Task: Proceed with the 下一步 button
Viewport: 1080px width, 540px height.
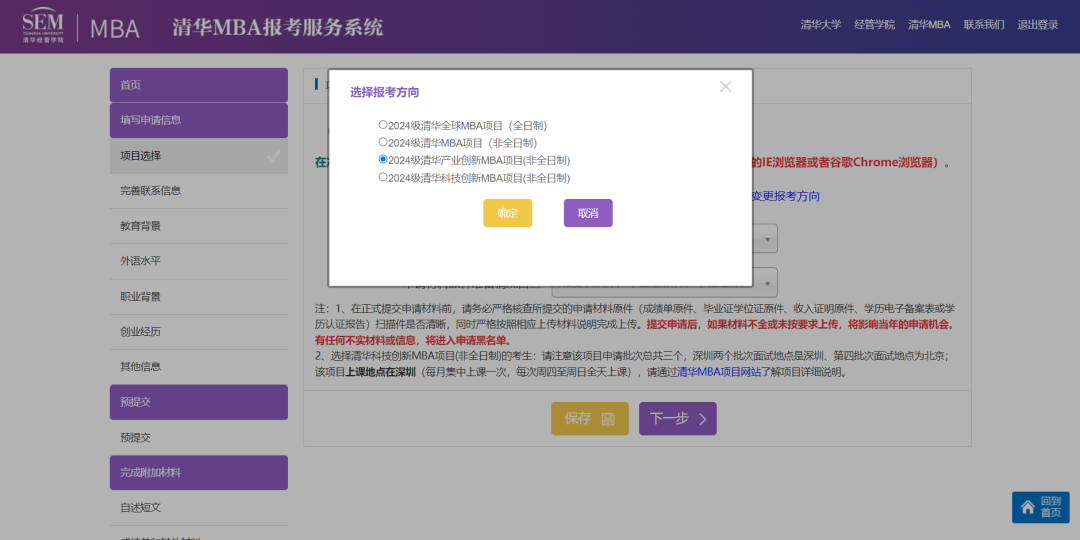Action: (x=678, y=419)
